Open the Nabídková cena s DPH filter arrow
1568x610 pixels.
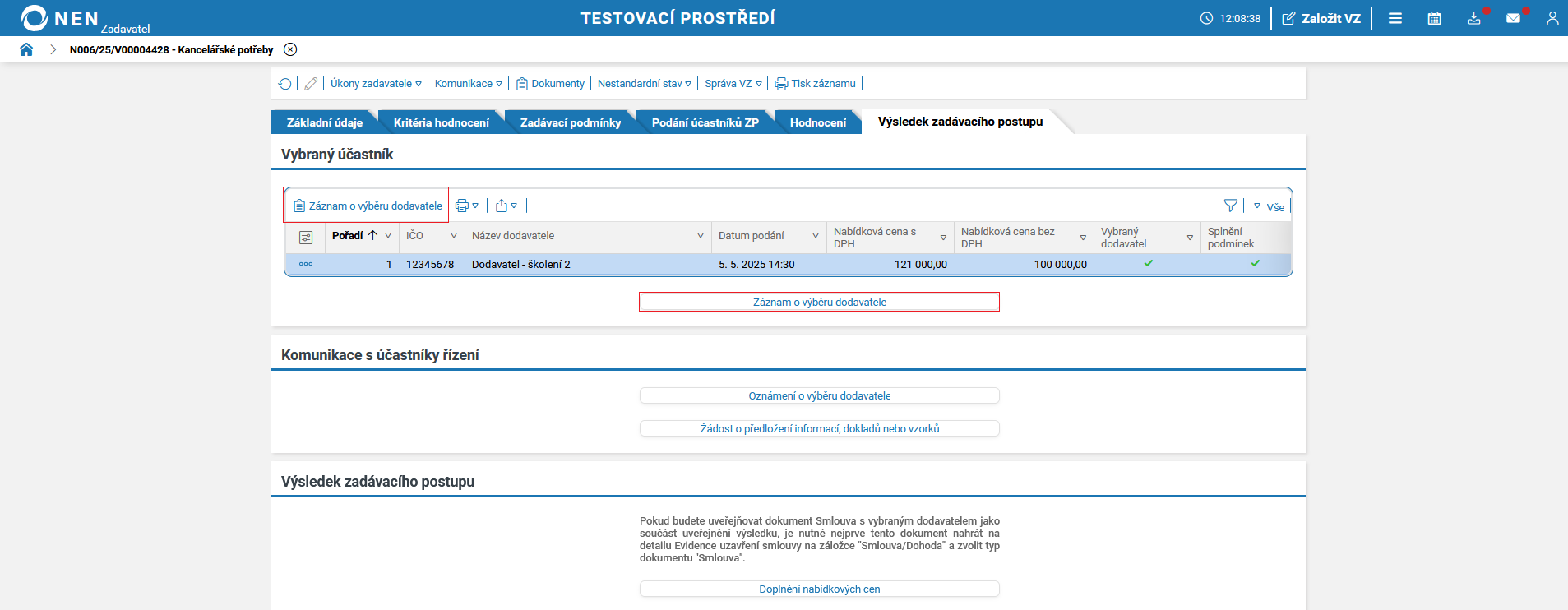point(943,238)
